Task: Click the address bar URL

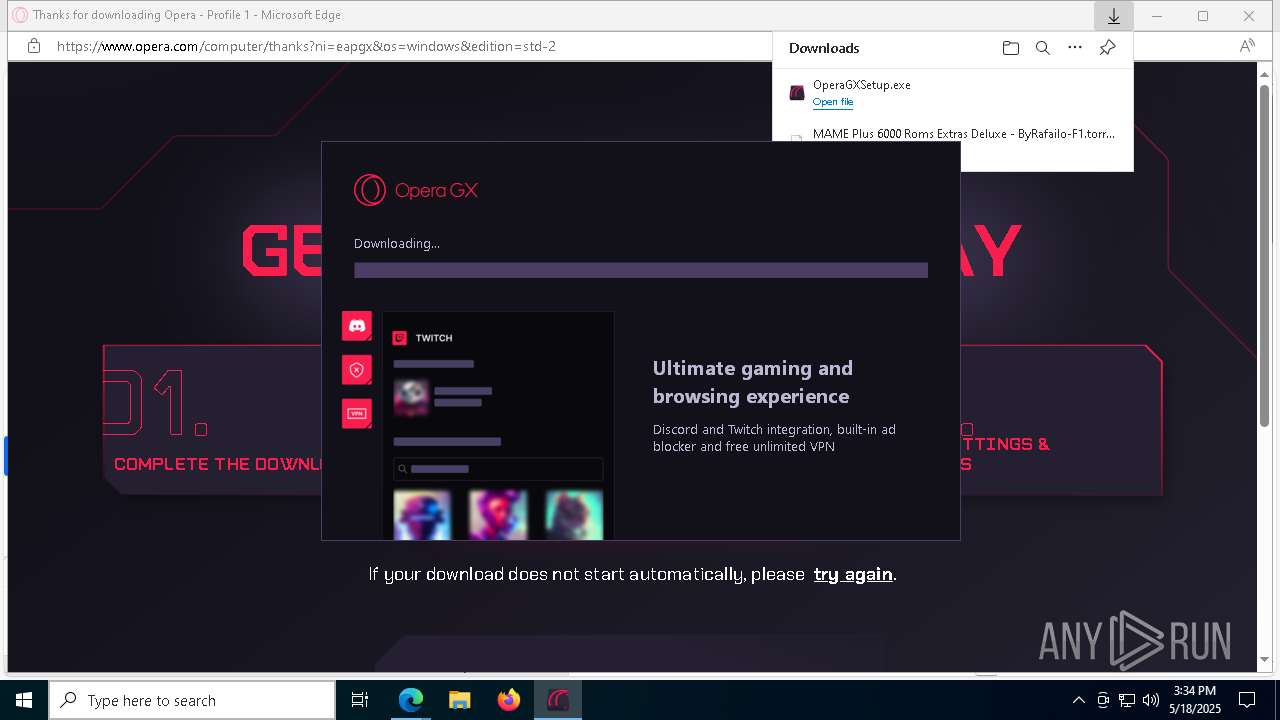Action: click(306, 46)
